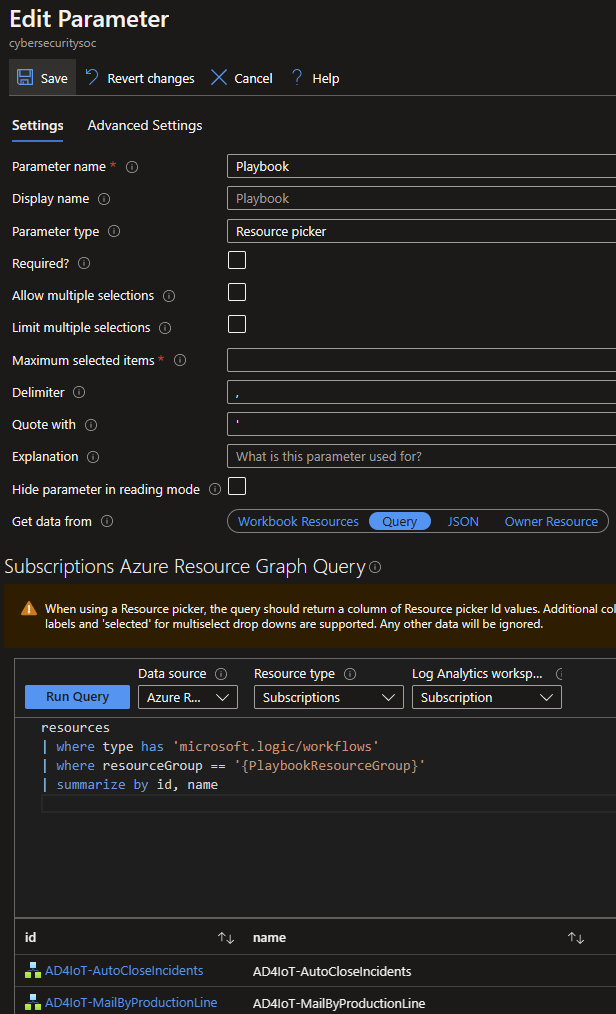Viewport: 616px width, 1014px height.
Task: Open info icon next to Resource type
Action: pos(350,674)
